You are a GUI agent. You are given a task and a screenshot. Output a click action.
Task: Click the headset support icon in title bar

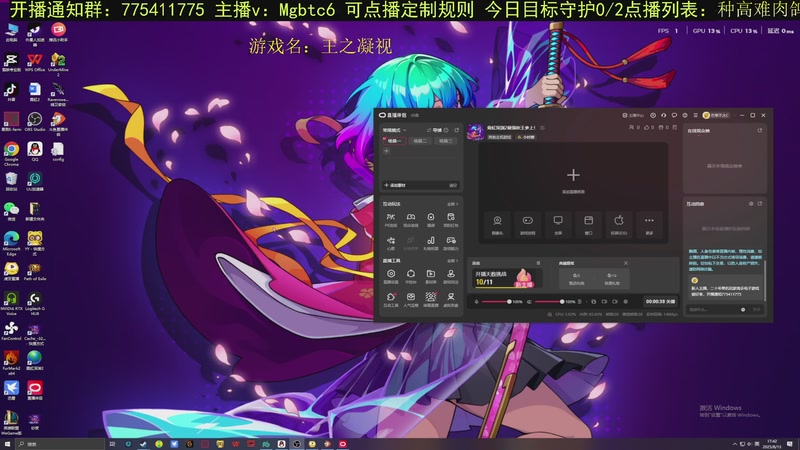tap(663, 115)
